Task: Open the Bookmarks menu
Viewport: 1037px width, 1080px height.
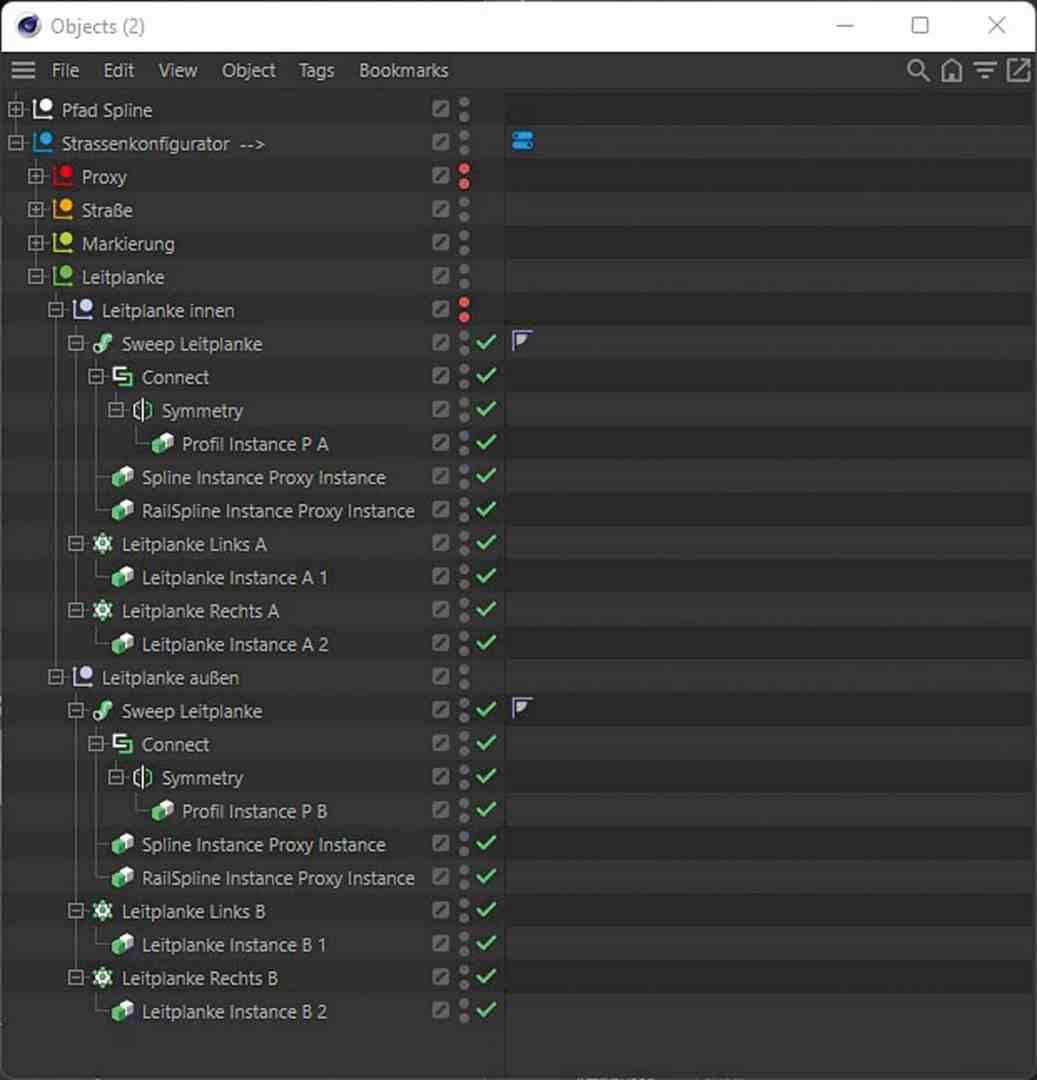Action: pyautogui.click(x=403, y=70)
